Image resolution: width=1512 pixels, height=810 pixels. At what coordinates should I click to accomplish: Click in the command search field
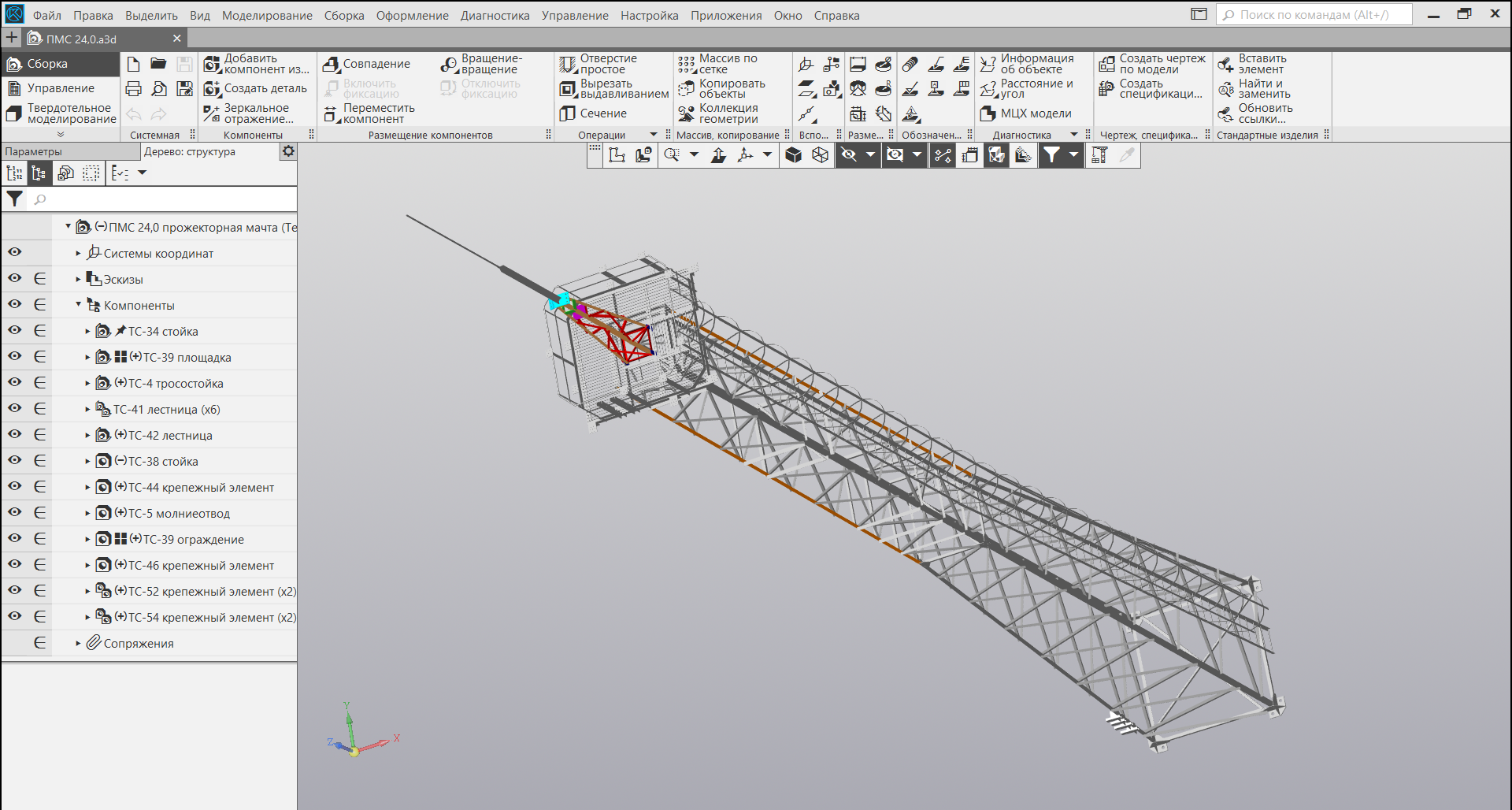click(x=1314, y=14)
